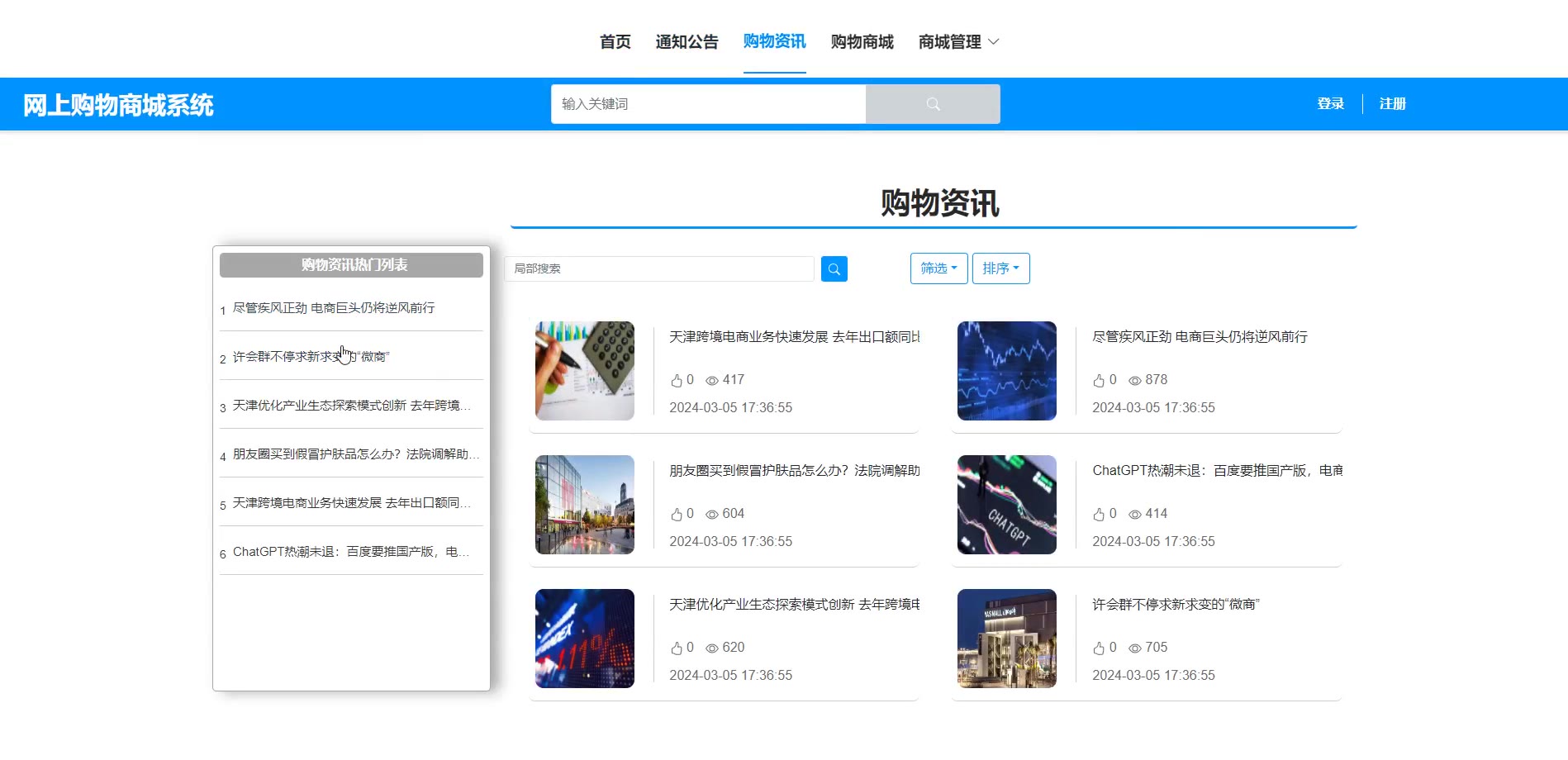Expand the 商城管理 dropdown arrow
The width and height of the screenshot is (1568, 760).
coord(994,42)
